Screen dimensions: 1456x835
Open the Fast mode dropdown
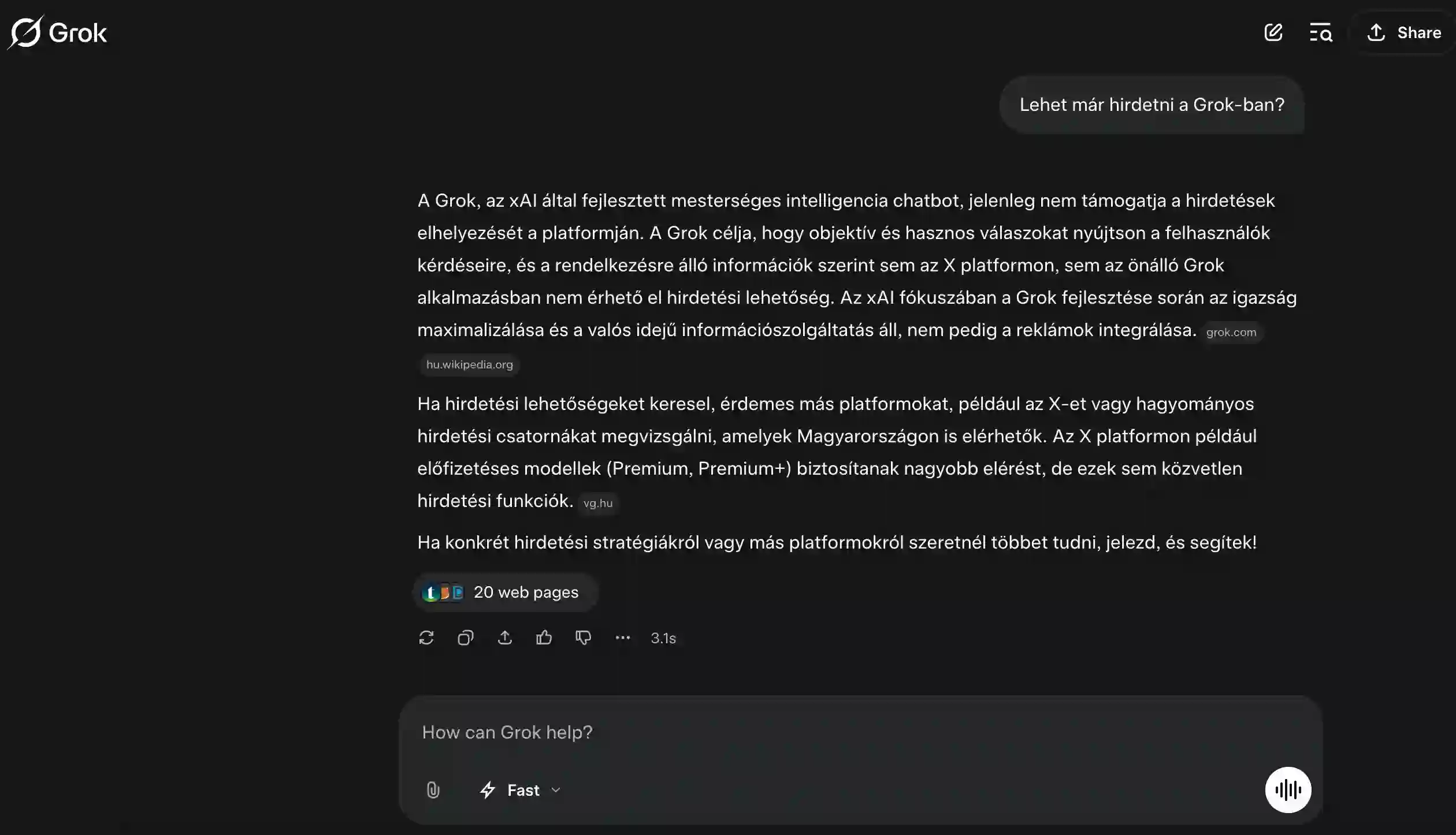pos(521,790)
